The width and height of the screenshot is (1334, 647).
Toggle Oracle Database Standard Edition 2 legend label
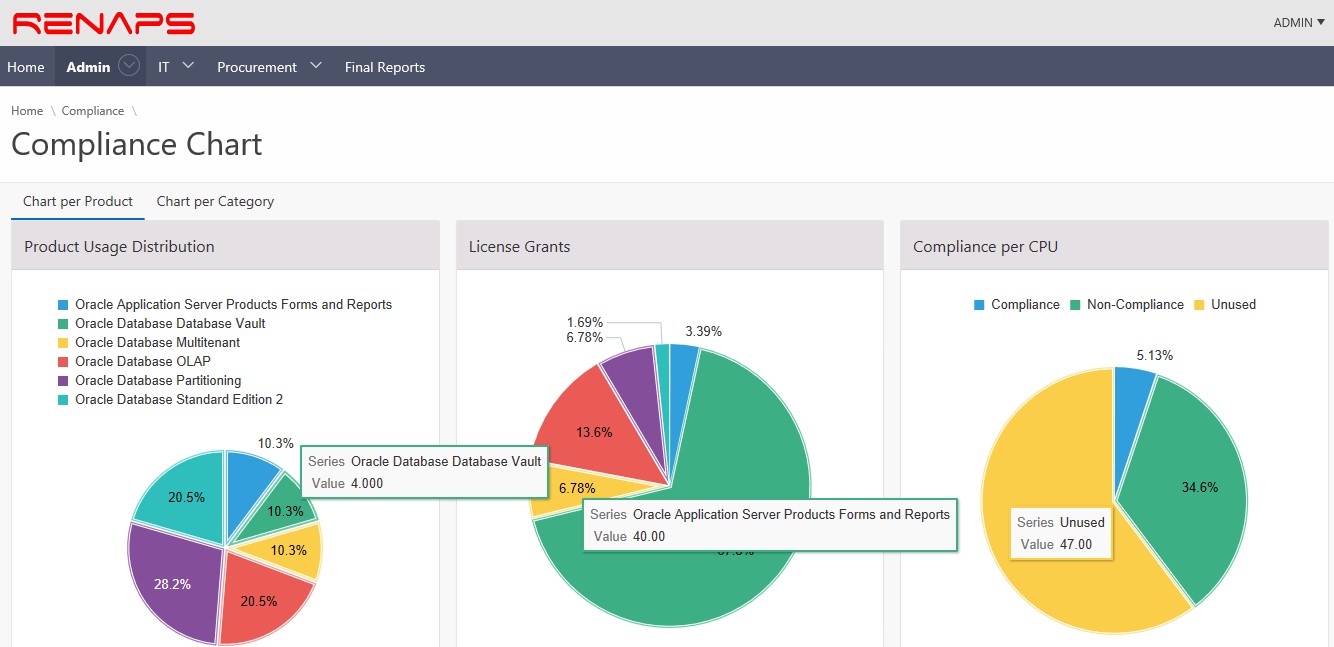click(179, 399)
